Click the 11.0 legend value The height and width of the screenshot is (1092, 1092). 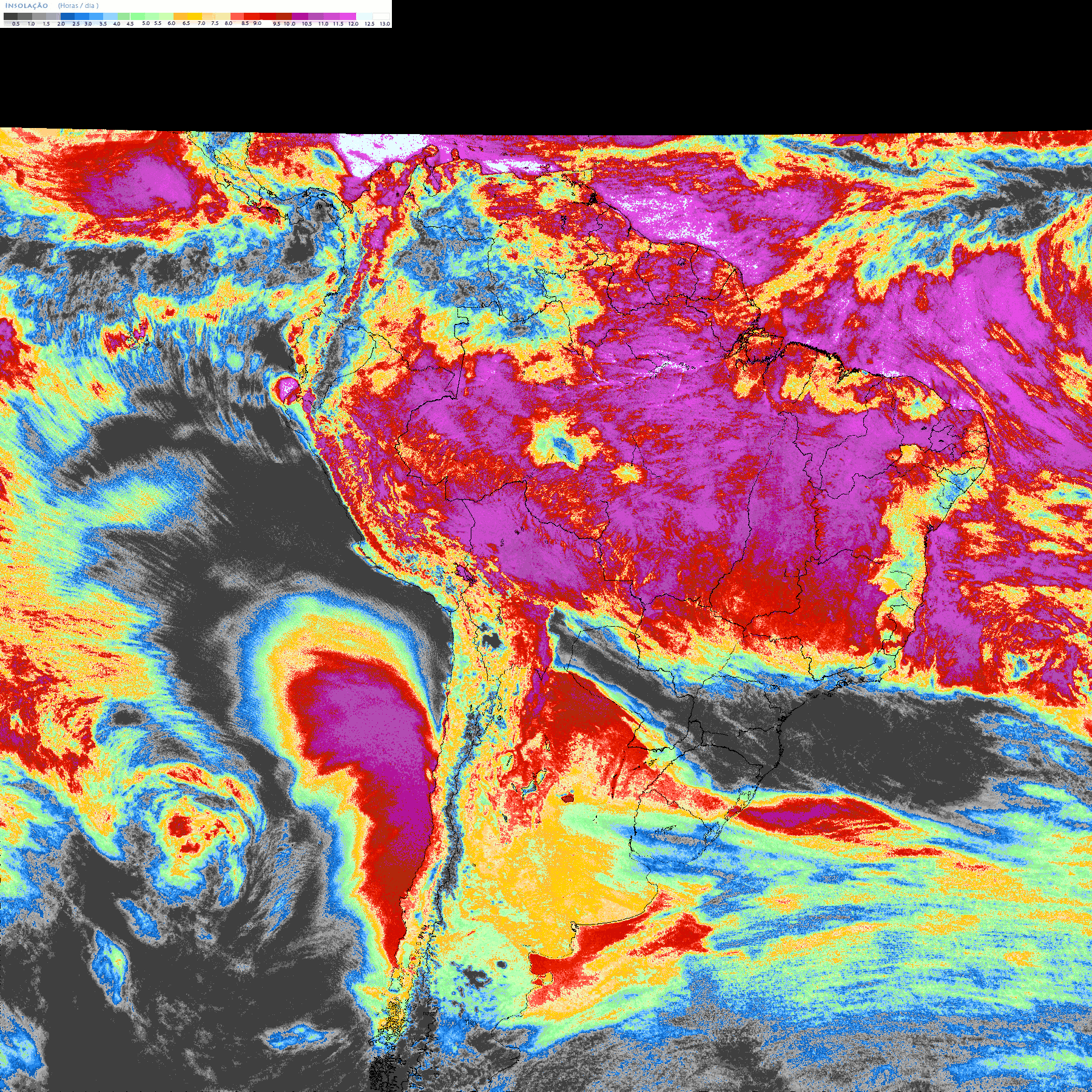[323, 24]
